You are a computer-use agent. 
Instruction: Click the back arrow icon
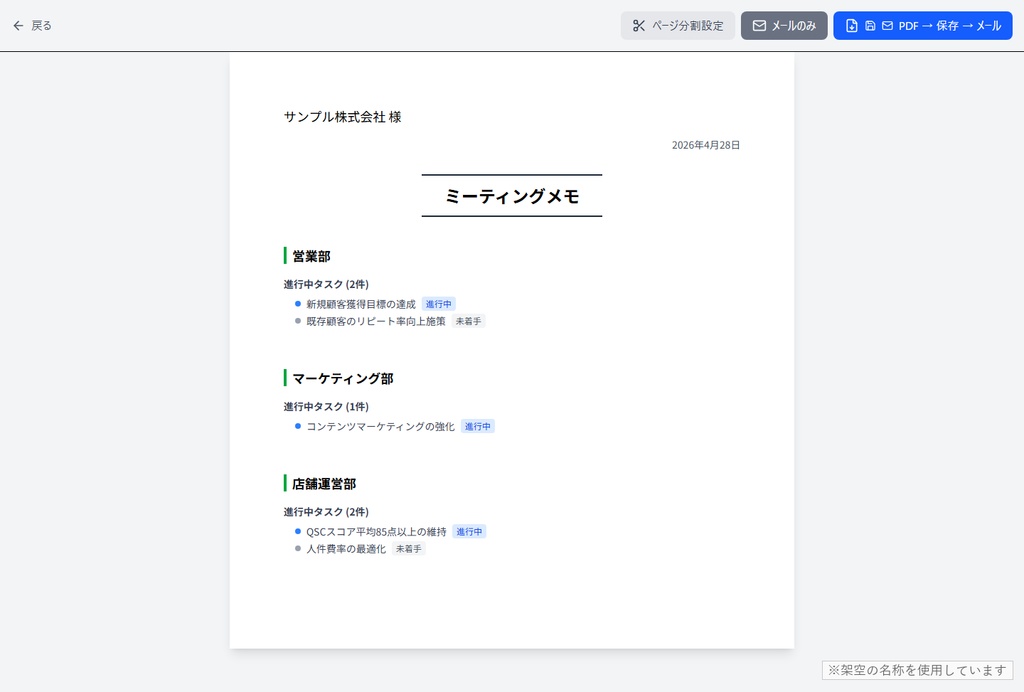(x=18, y=25)
